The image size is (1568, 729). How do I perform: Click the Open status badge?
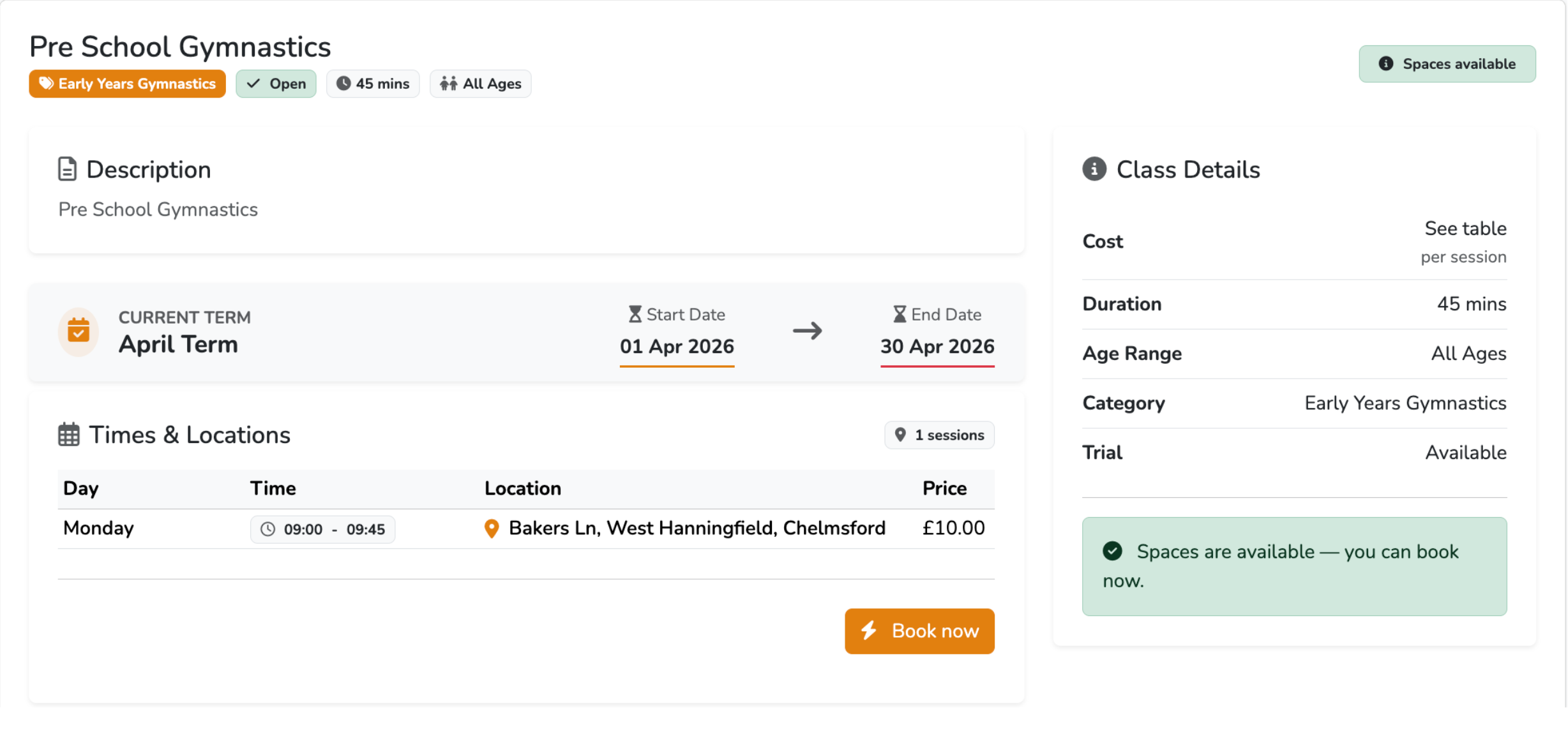tap(276, 84)
